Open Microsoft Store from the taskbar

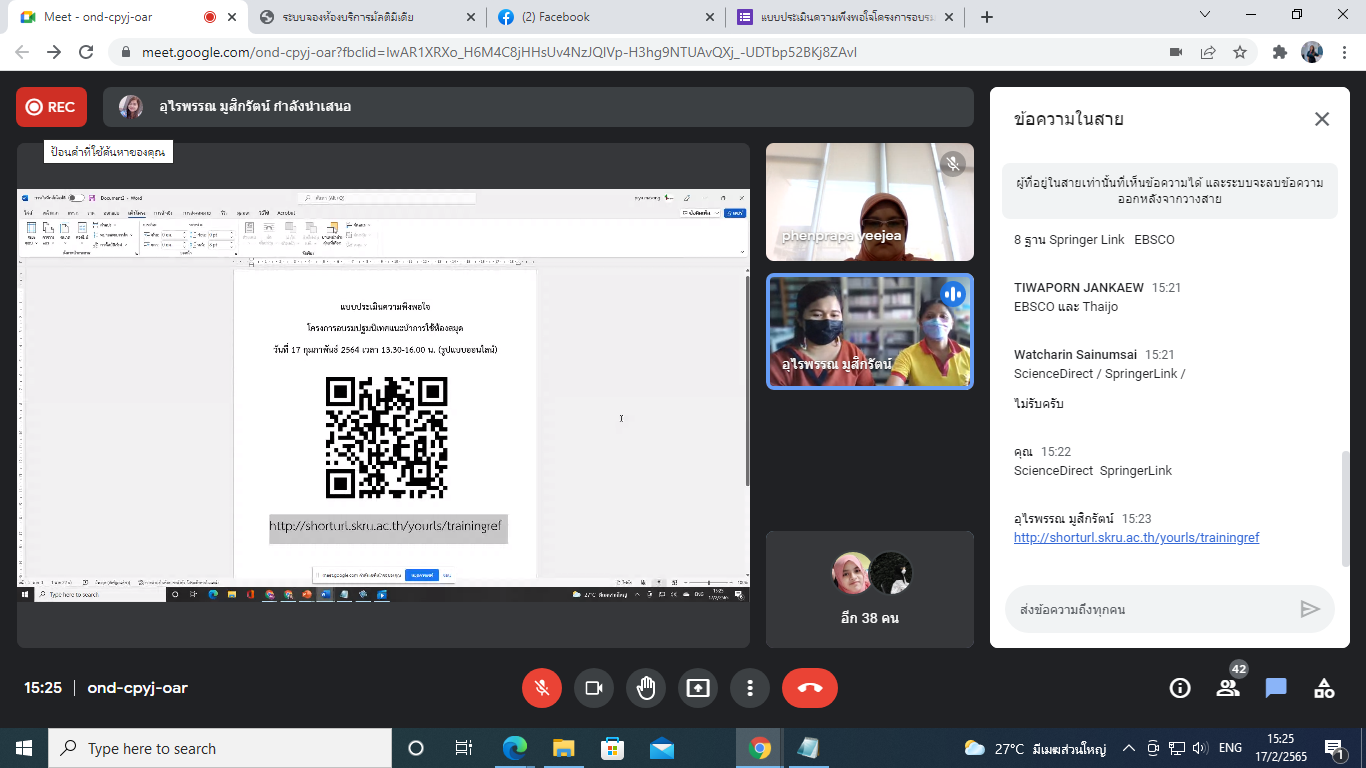pyautogui.click(x=612, y=748)
